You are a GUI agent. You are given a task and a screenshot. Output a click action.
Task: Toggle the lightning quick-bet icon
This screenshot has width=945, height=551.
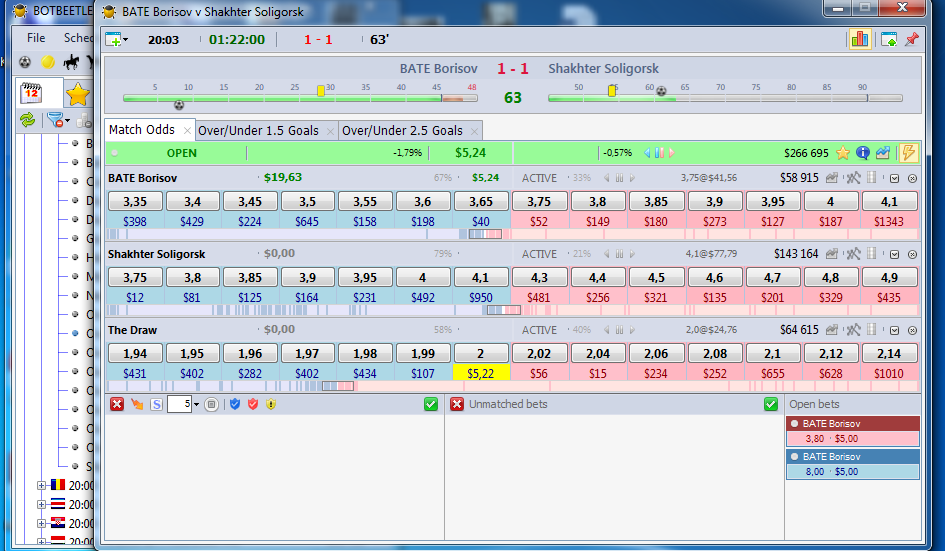[x=908, y=153]
